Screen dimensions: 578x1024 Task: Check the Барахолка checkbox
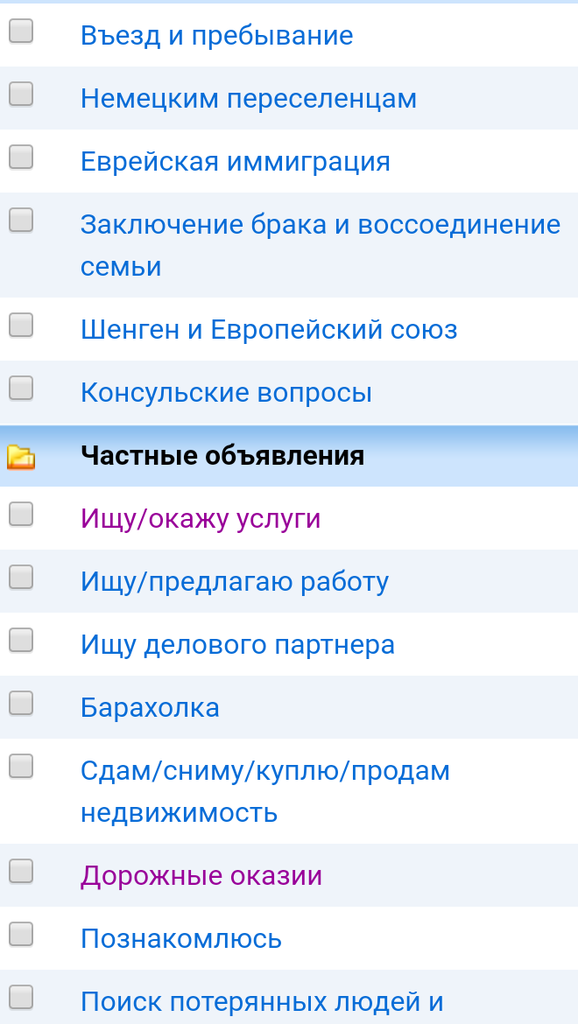[21, 703]
